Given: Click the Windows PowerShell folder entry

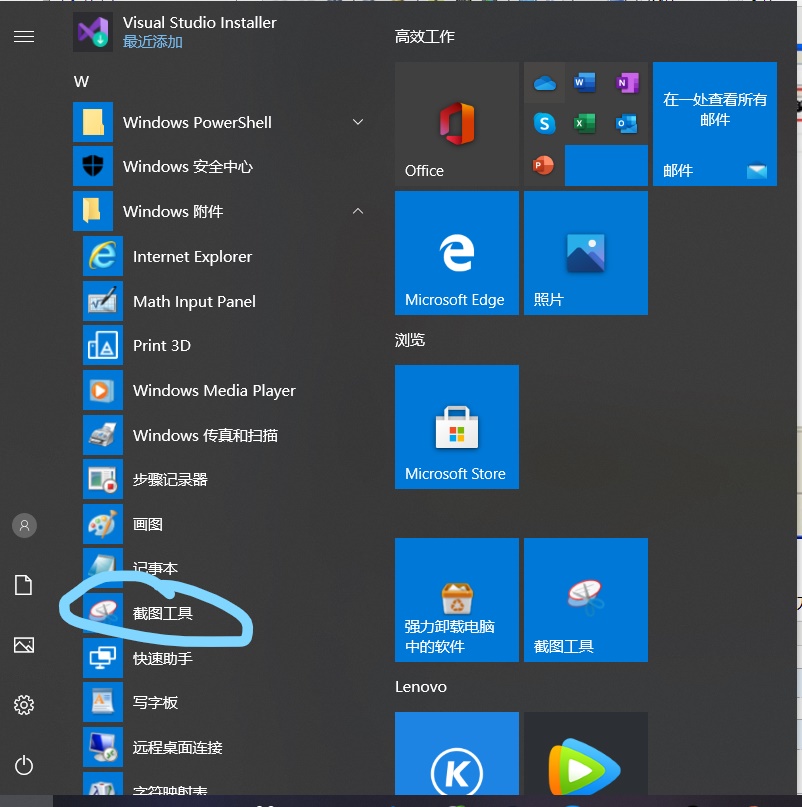Looking at the screenshot, I should coord(221,122).
